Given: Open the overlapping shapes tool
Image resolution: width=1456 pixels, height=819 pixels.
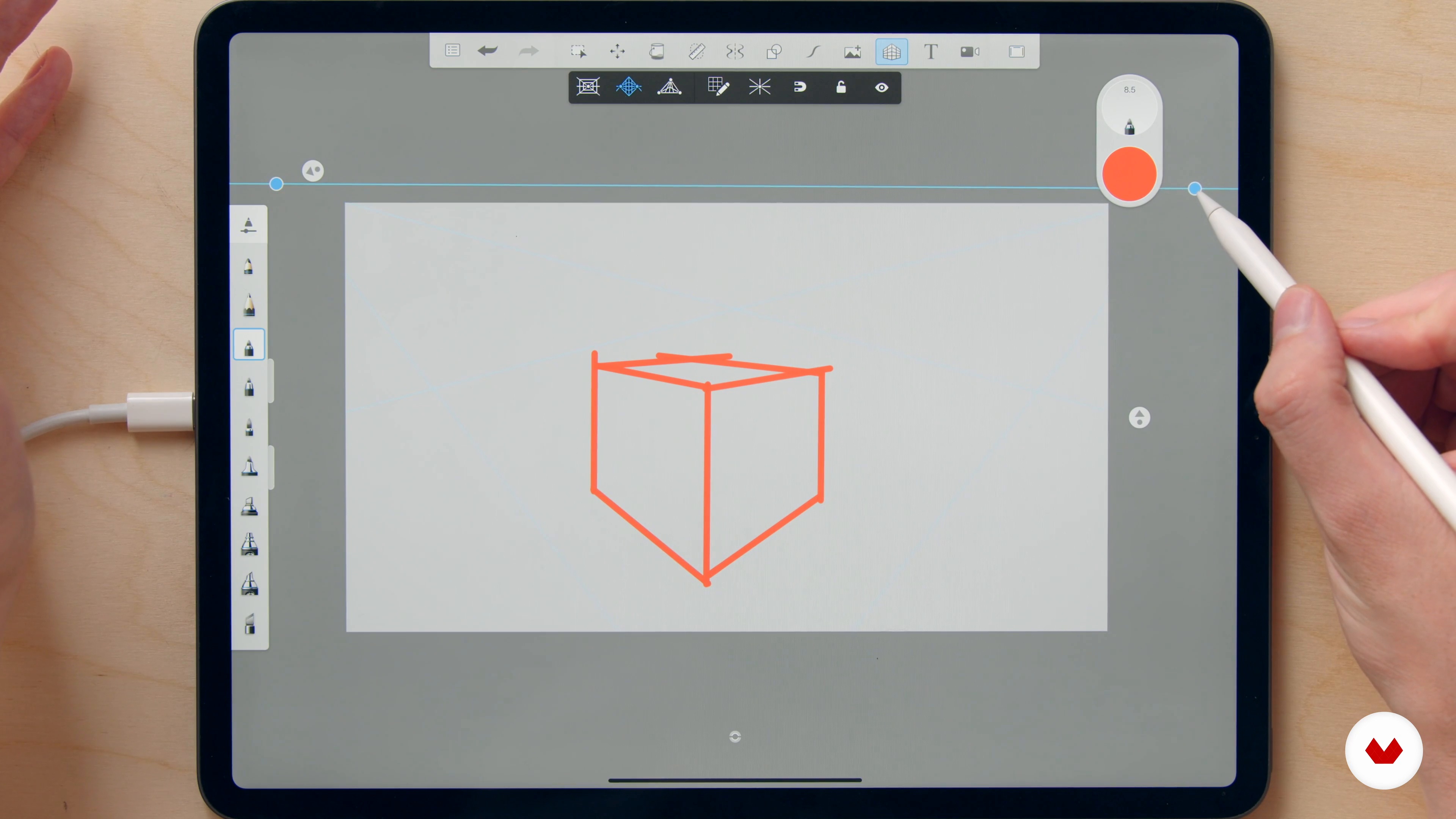Looking at the screenshot, I should 774,52.
